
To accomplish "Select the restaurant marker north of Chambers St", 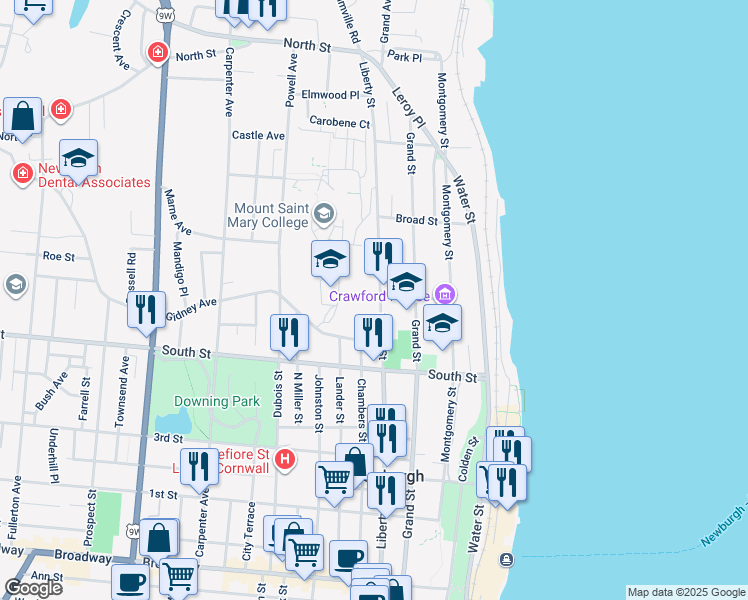I will [372, 332].
